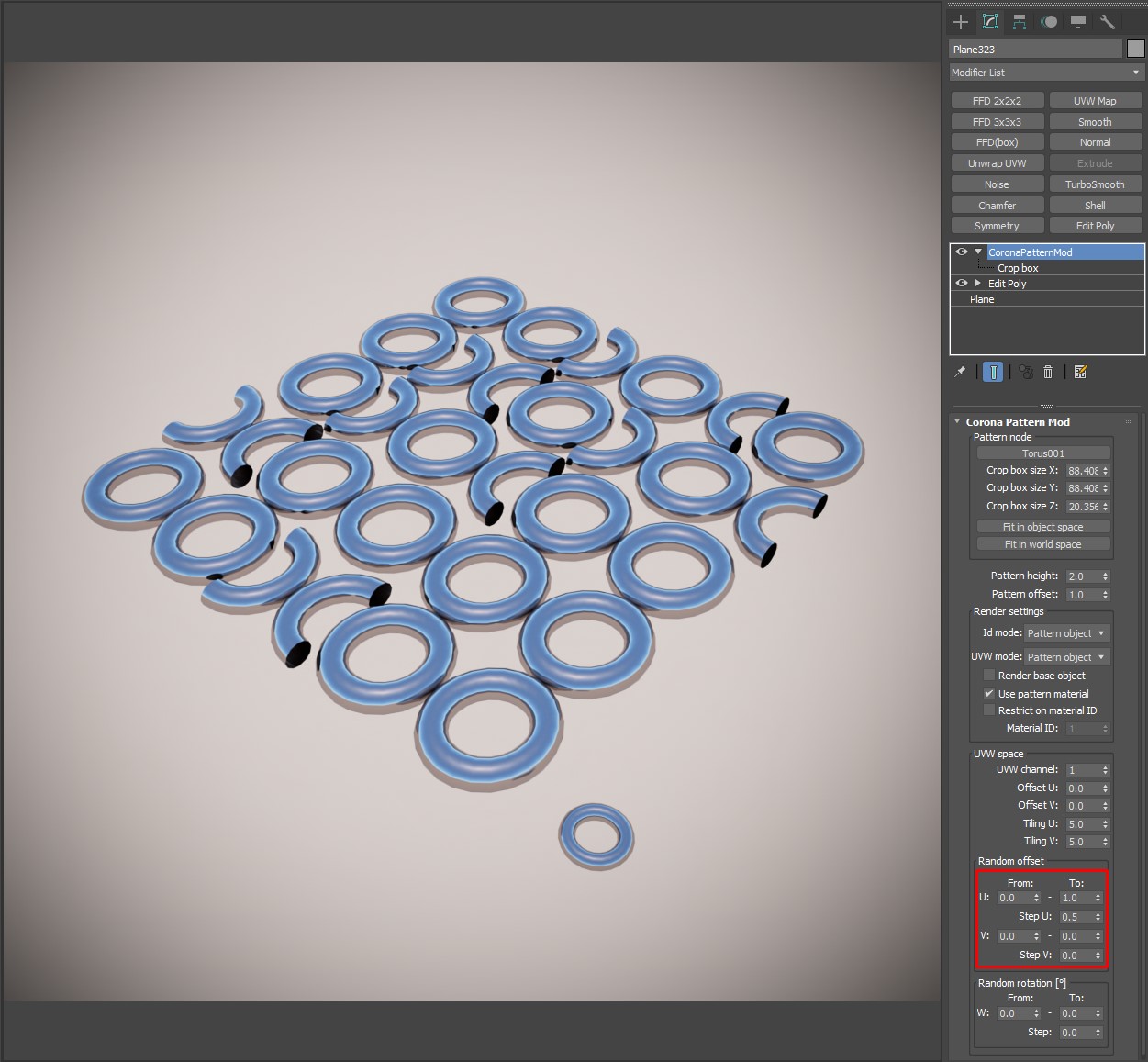Click the TurboSmooth modifier button

pos(1095,184)
